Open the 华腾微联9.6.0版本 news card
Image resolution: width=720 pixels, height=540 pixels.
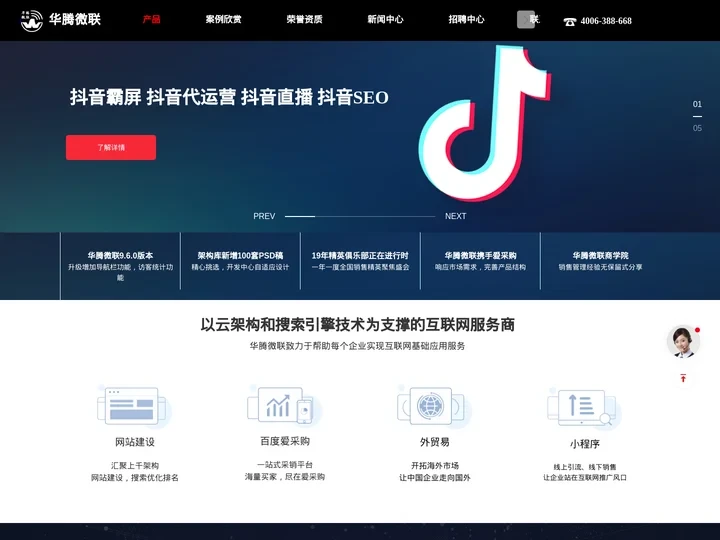120,266
